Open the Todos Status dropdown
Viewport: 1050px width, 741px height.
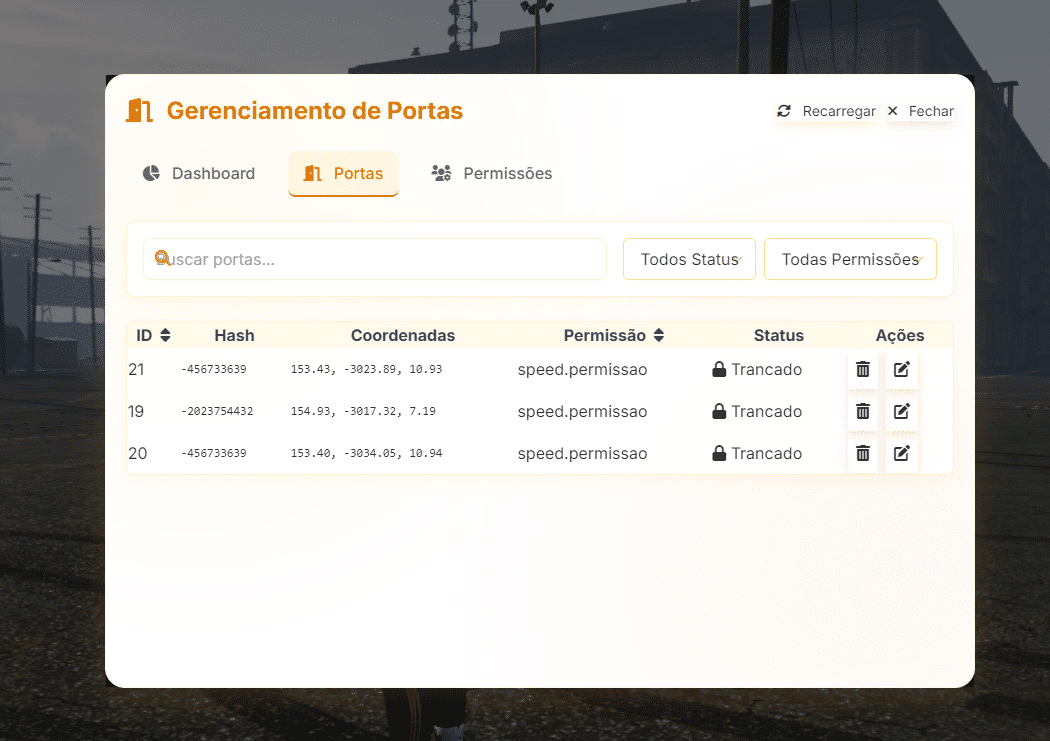689,259
